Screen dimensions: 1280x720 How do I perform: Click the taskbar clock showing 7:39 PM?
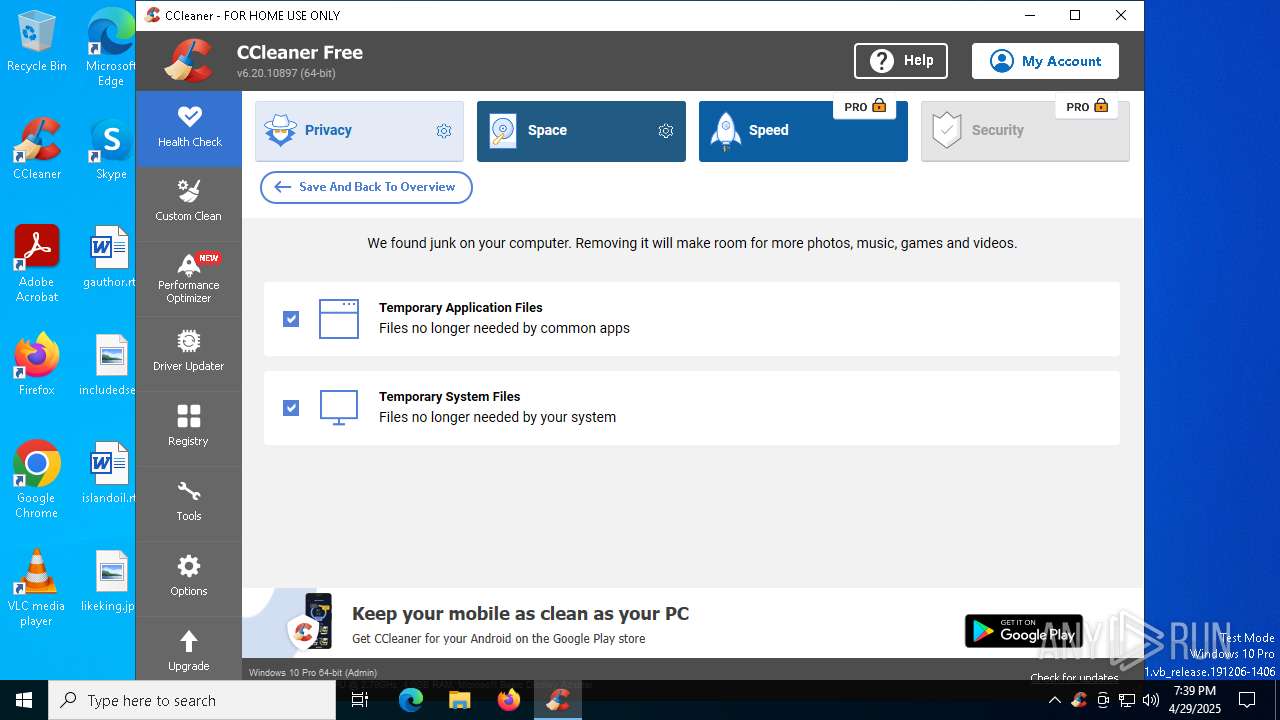coord(1195,700)
